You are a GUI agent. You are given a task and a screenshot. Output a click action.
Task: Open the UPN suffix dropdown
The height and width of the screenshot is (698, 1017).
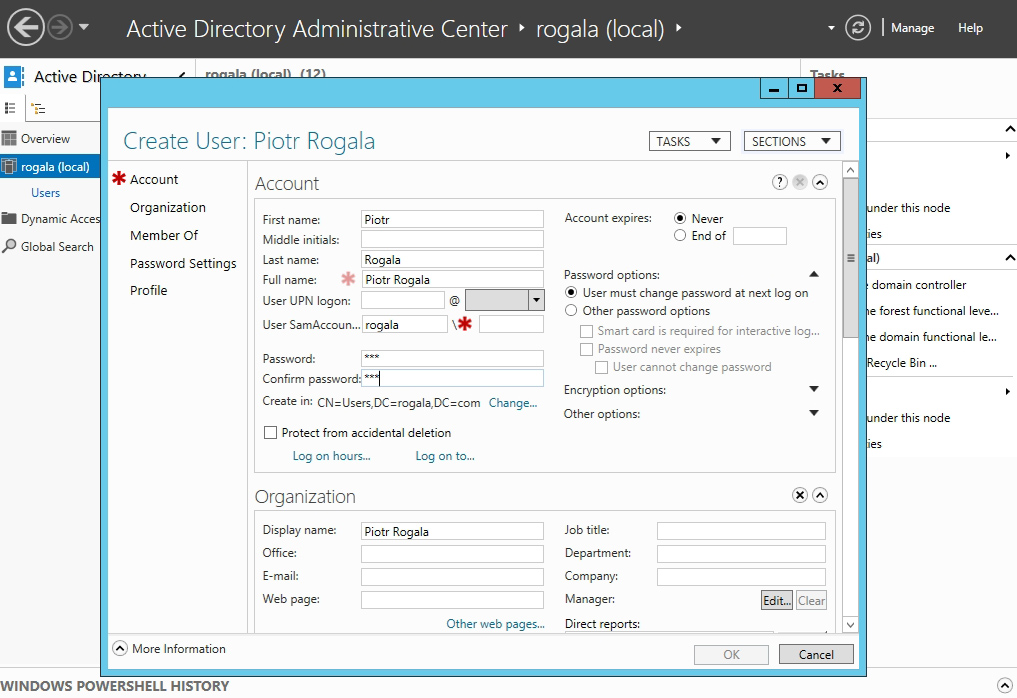(x=536, y=300)
